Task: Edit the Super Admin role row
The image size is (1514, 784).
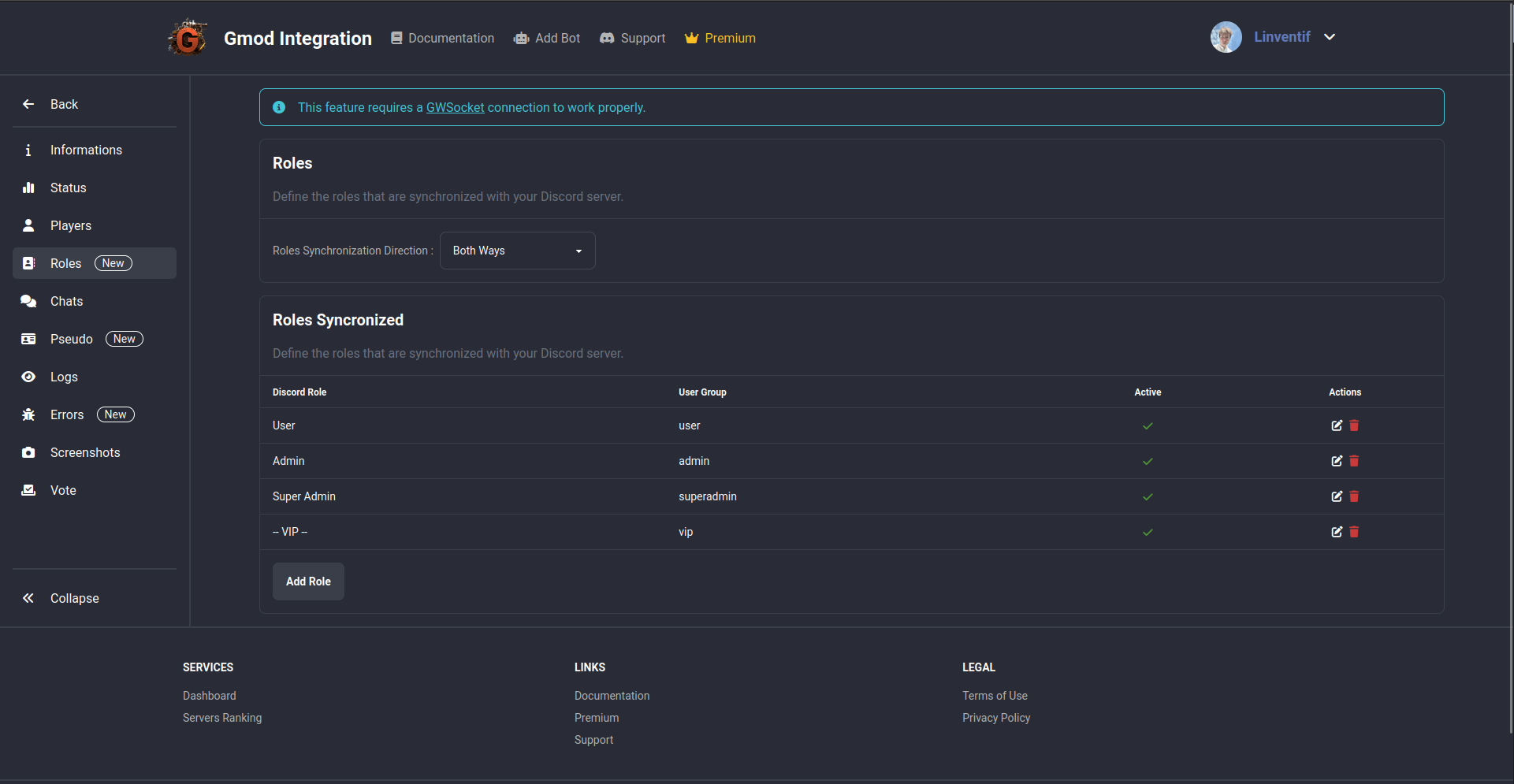Action: click(x=1337, y=496)
